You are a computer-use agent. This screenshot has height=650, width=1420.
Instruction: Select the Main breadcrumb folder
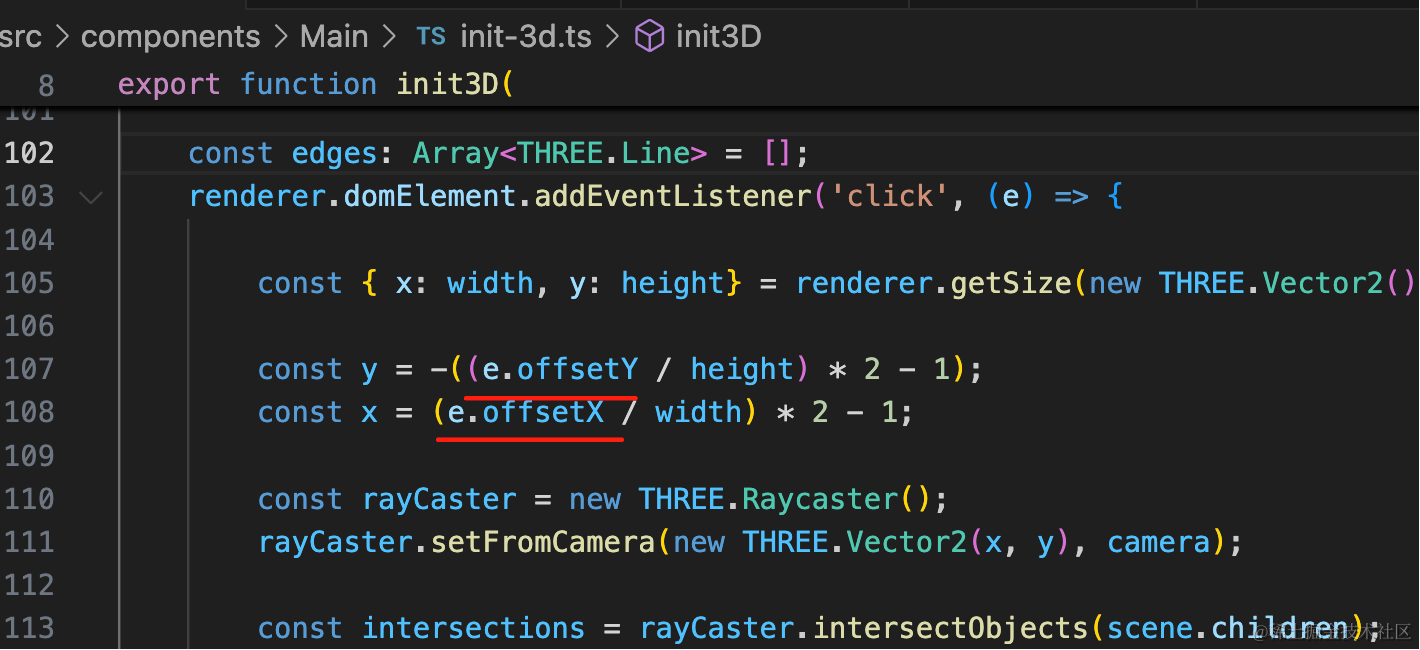tap(334, 37)
